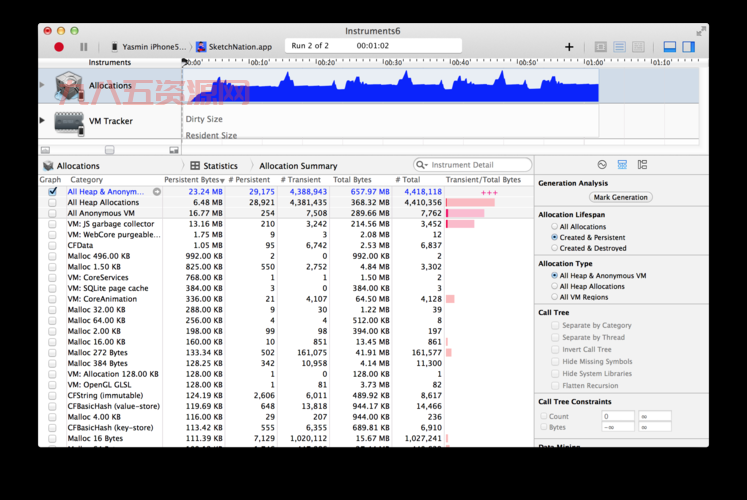The image size is (747, 500).
Task: Open the display settings inspector icon
Action: pos(622,165)
